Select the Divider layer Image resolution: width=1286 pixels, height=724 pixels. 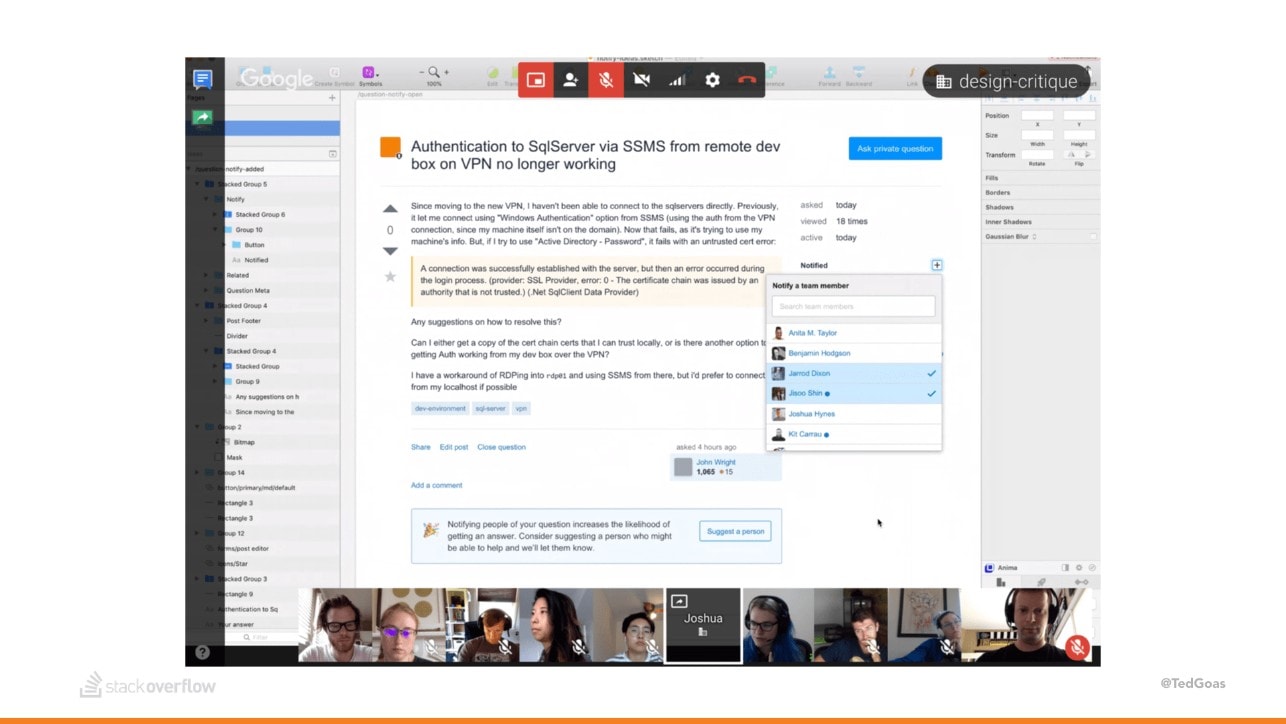point(237,336)
